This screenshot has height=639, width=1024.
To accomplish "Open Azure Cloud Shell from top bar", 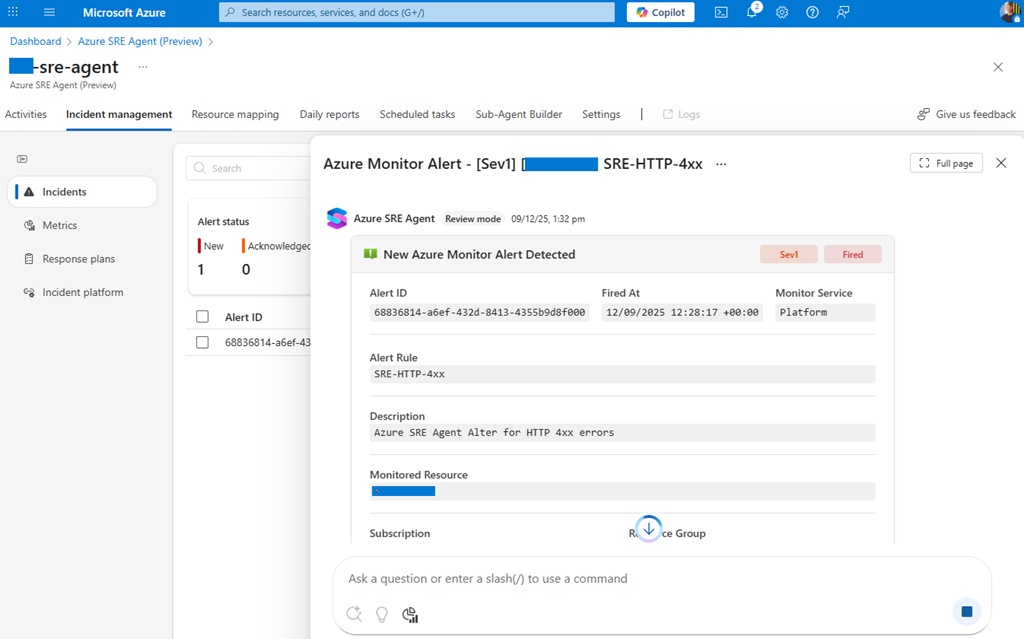I will point(721,12).
